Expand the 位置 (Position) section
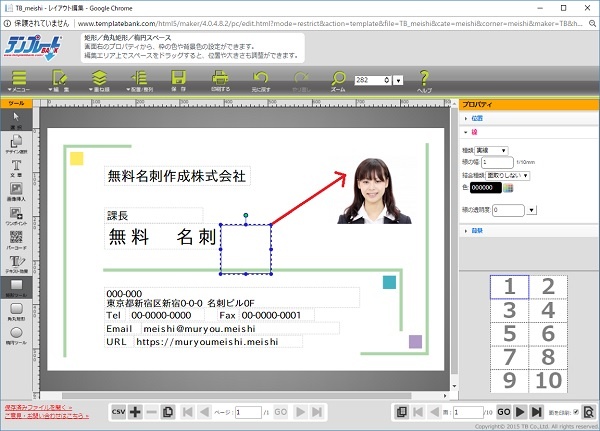The width and height of the screenshot is (600, 431). (x=477, y=118)
